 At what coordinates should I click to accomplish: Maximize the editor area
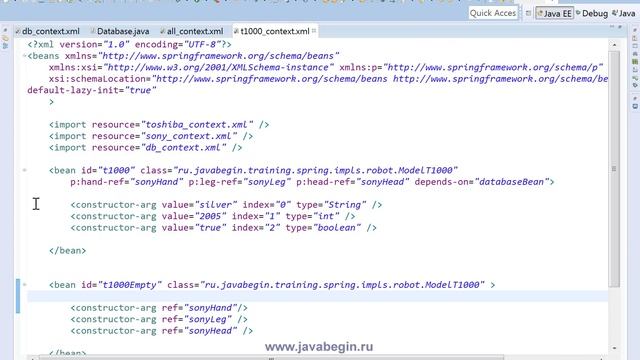pos(620,27)
